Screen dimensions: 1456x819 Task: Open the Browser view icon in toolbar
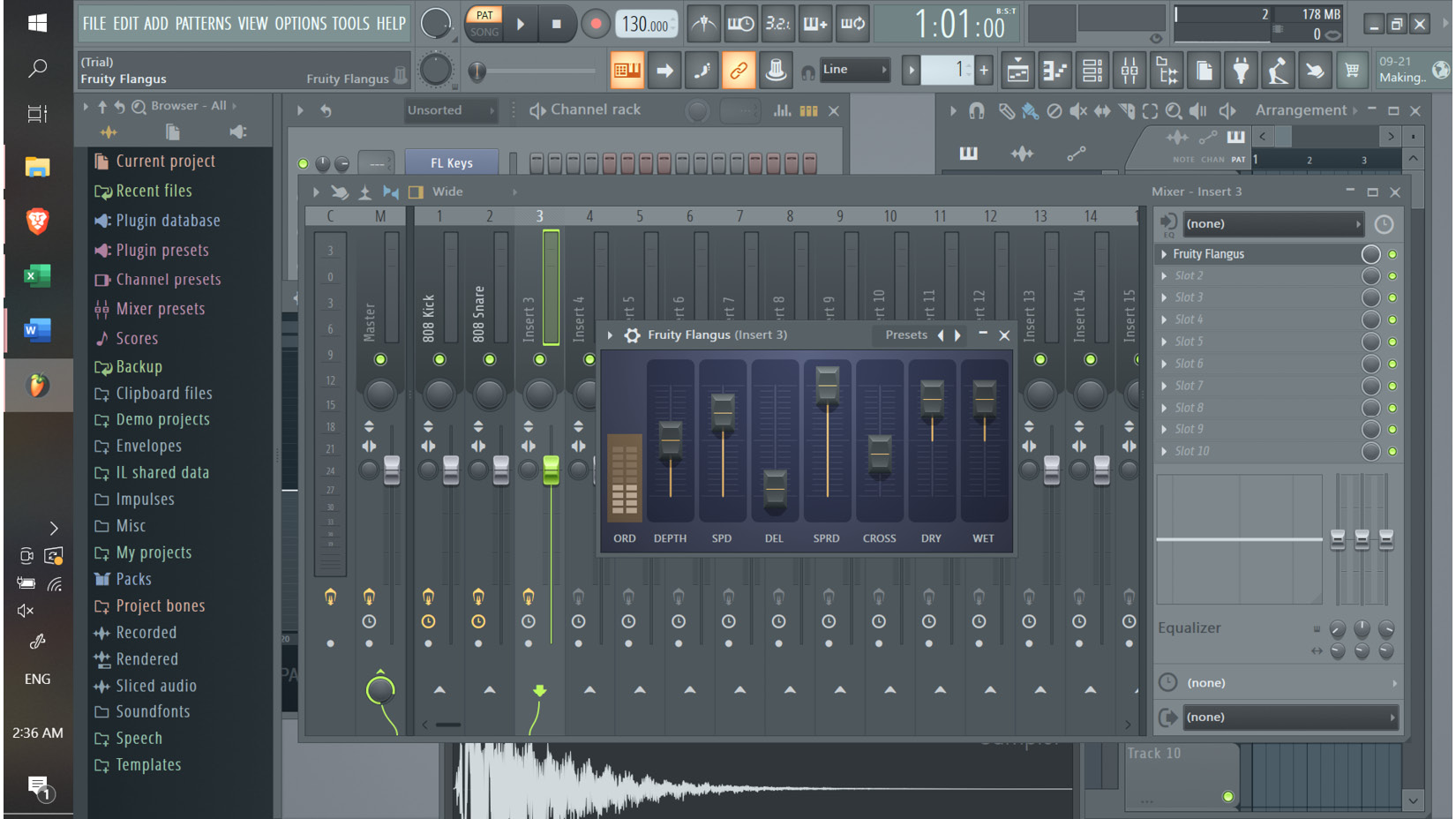tap(1167, 71)
